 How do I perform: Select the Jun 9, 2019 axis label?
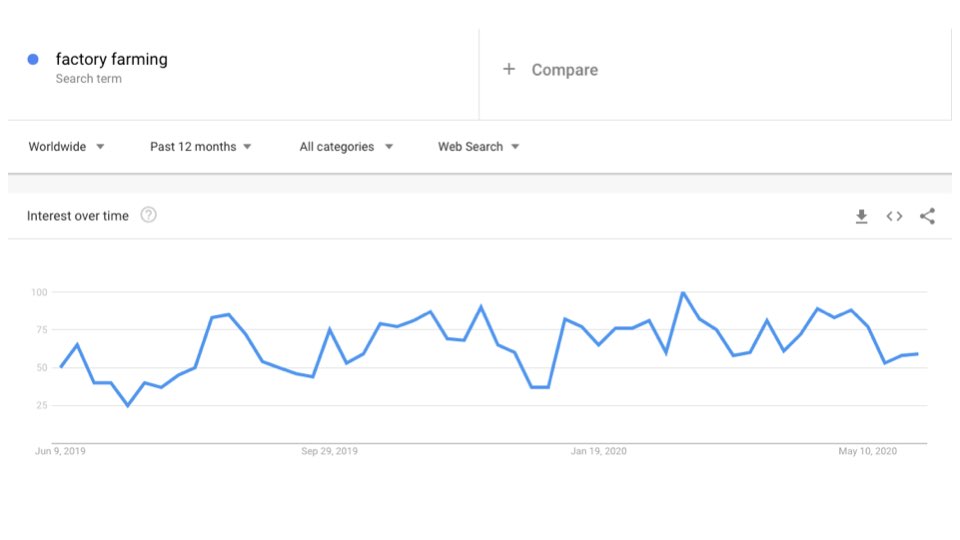click(60, 451)
